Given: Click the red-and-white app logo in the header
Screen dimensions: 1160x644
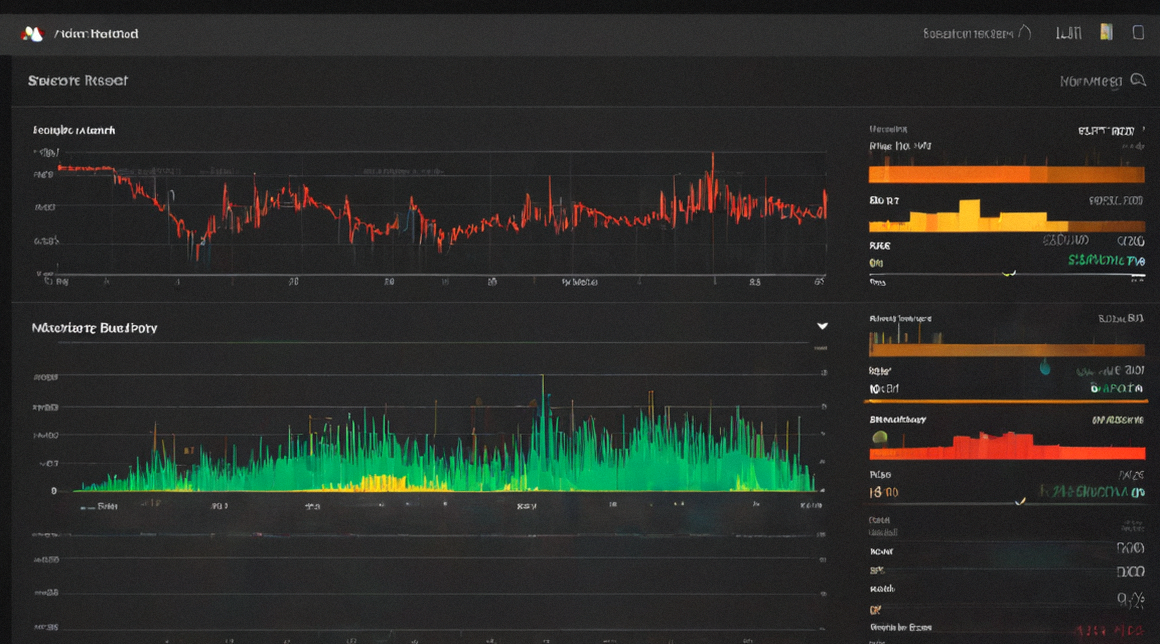Looking at the screenshot, I should [32, 33].
